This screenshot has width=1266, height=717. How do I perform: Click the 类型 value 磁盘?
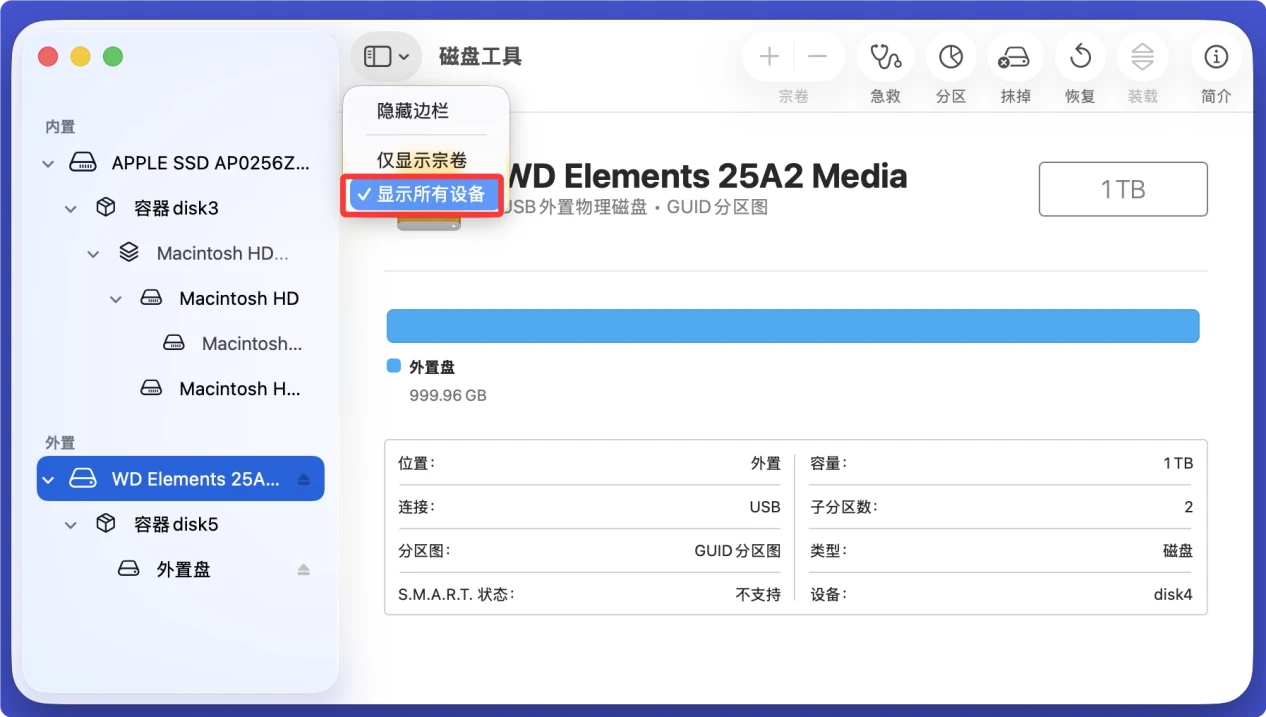click(1178, 551)
